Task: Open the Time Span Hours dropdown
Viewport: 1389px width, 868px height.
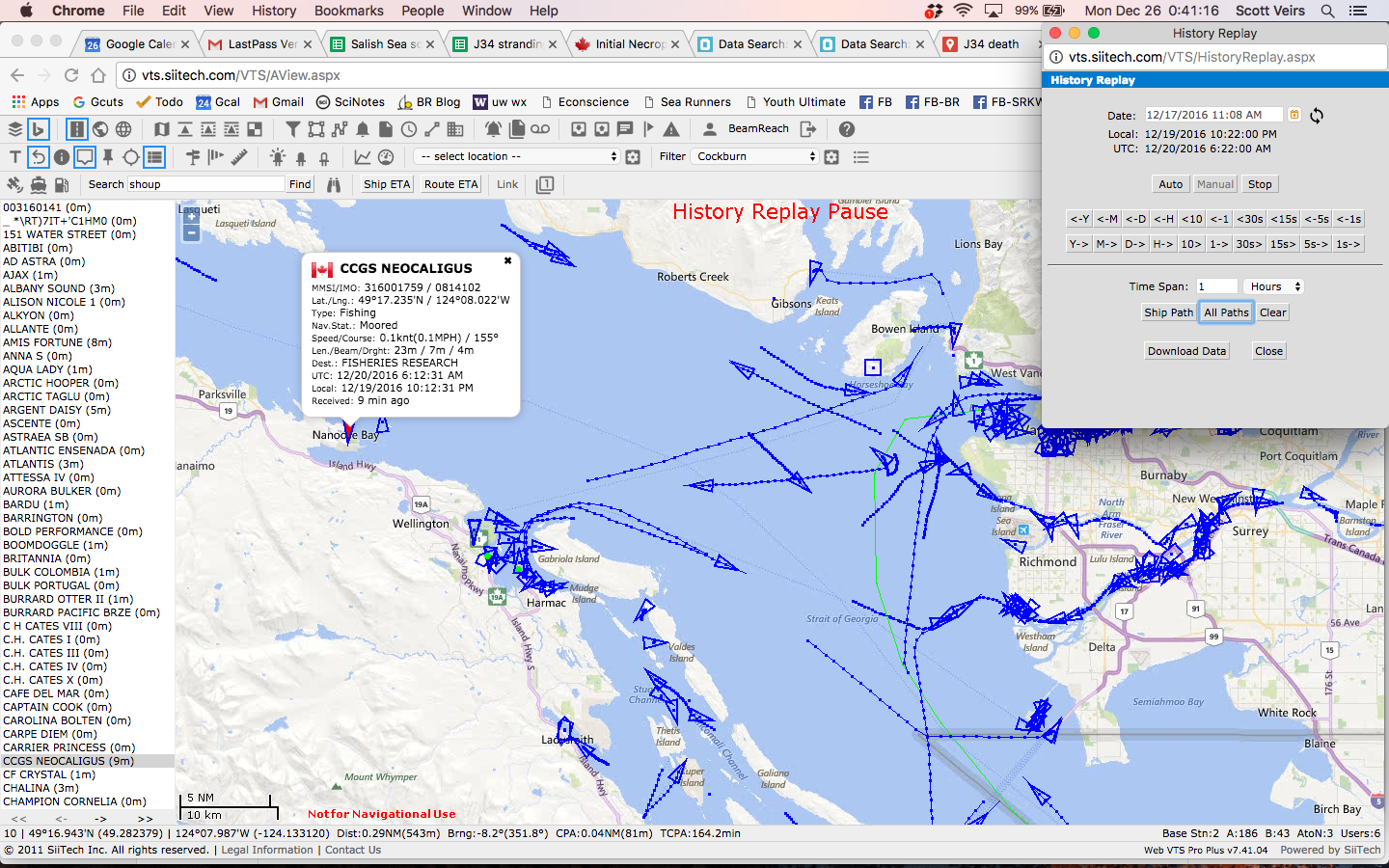Action: (1274, 286)
